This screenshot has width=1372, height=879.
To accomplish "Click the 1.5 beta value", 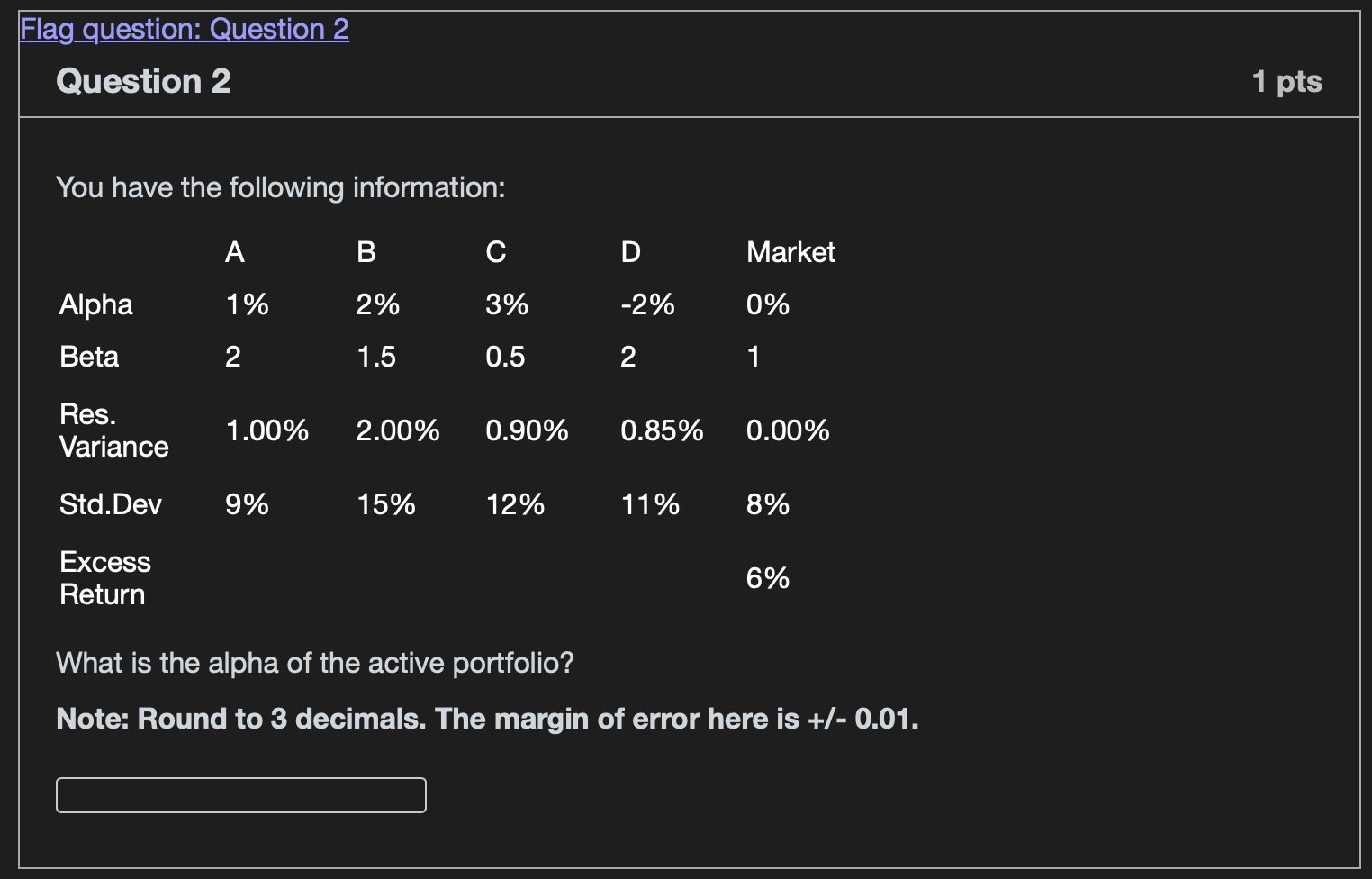I will click(376, 357).
